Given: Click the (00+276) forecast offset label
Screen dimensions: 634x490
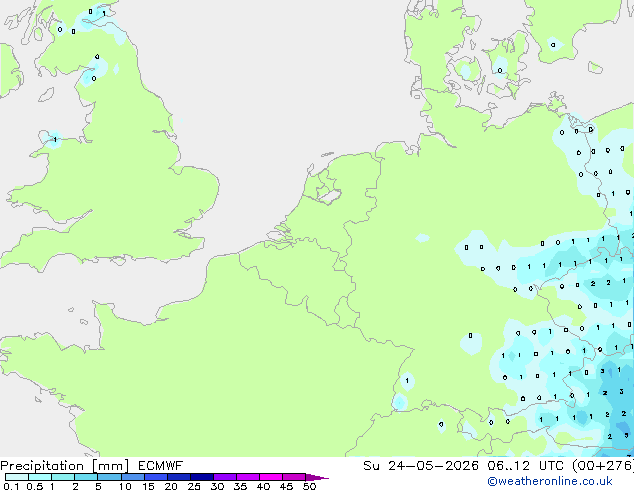Looking at the screenshot, I should [603, 466].
